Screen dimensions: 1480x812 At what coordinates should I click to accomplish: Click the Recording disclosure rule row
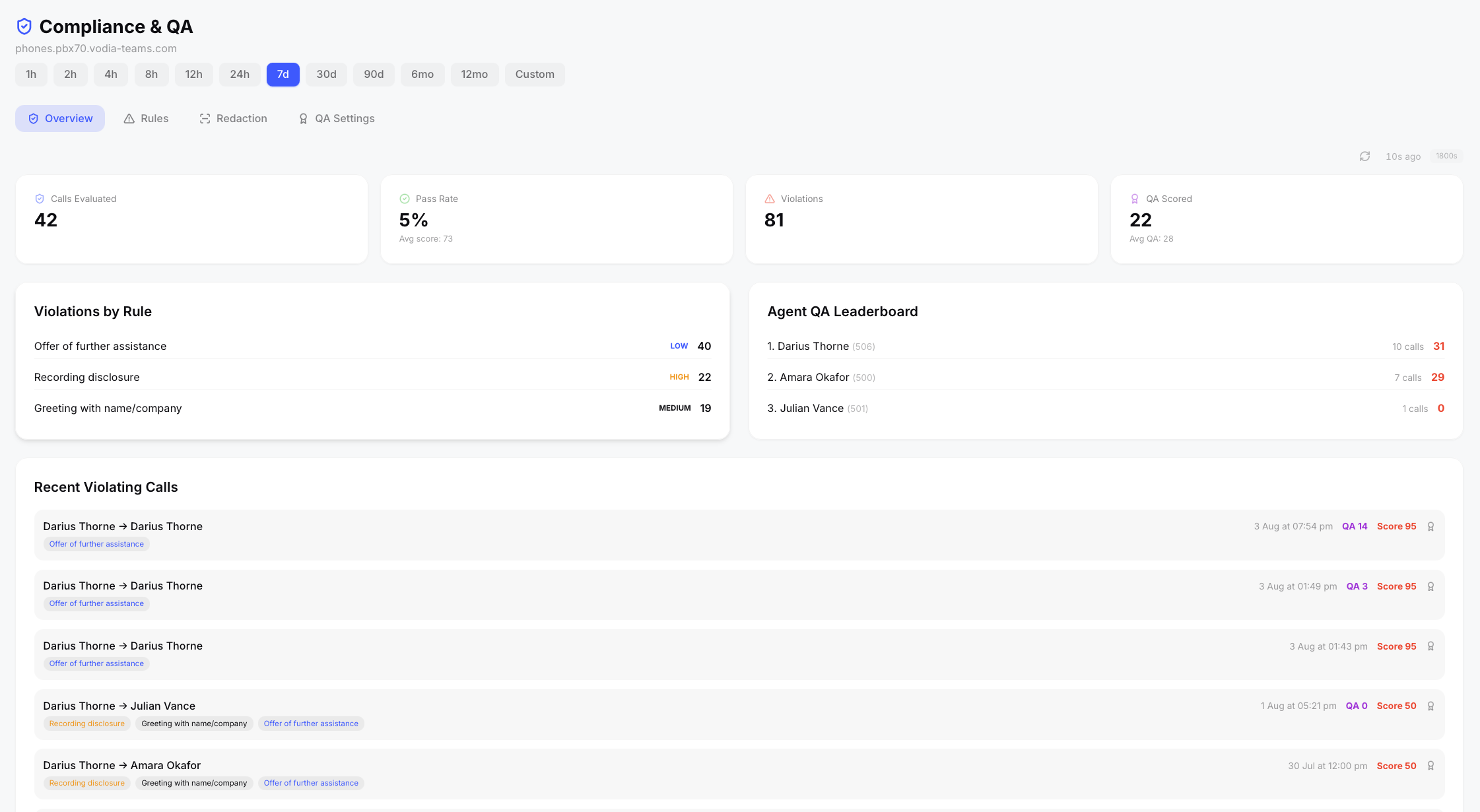[372, 377]
